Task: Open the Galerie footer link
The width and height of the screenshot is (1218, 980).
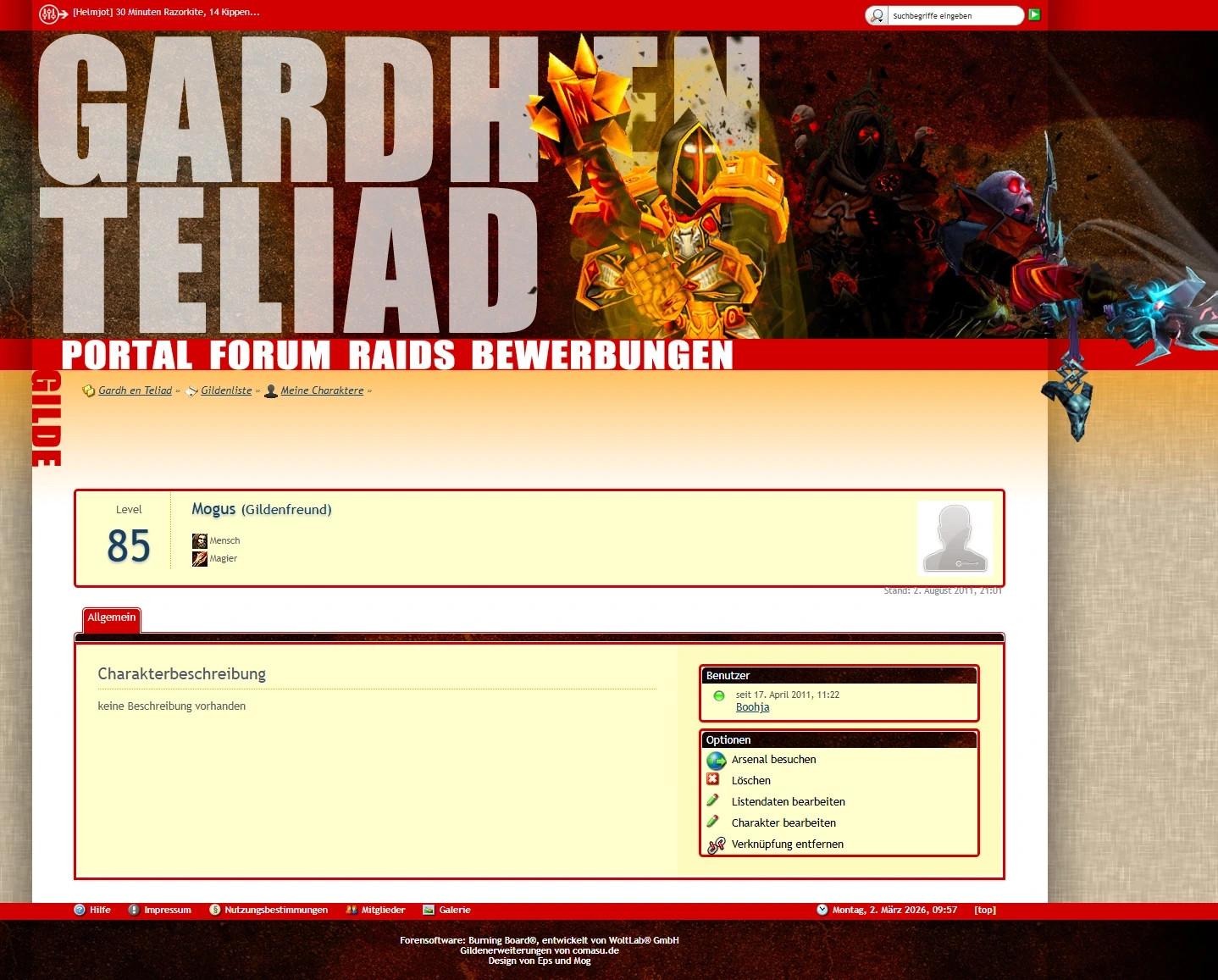Action: [x=455, y=910]
